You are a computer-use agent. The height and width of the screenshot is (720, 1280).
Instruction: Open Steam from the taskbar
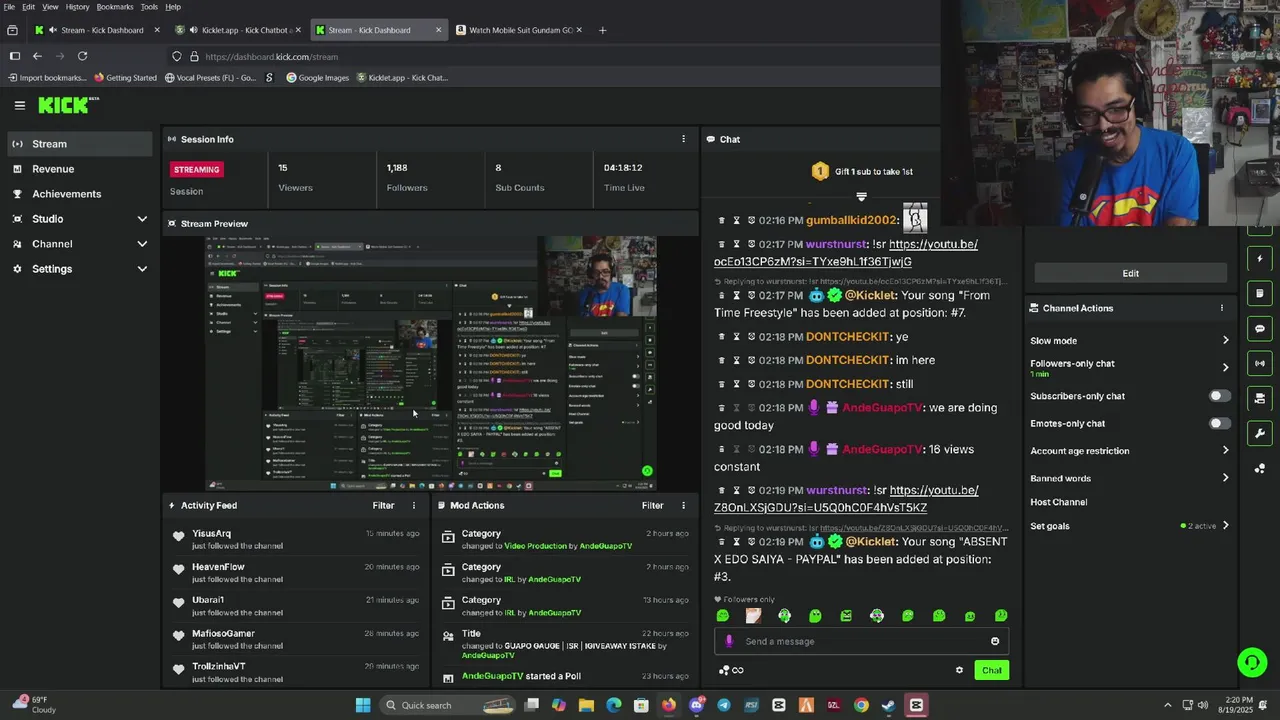pos(888,705)
